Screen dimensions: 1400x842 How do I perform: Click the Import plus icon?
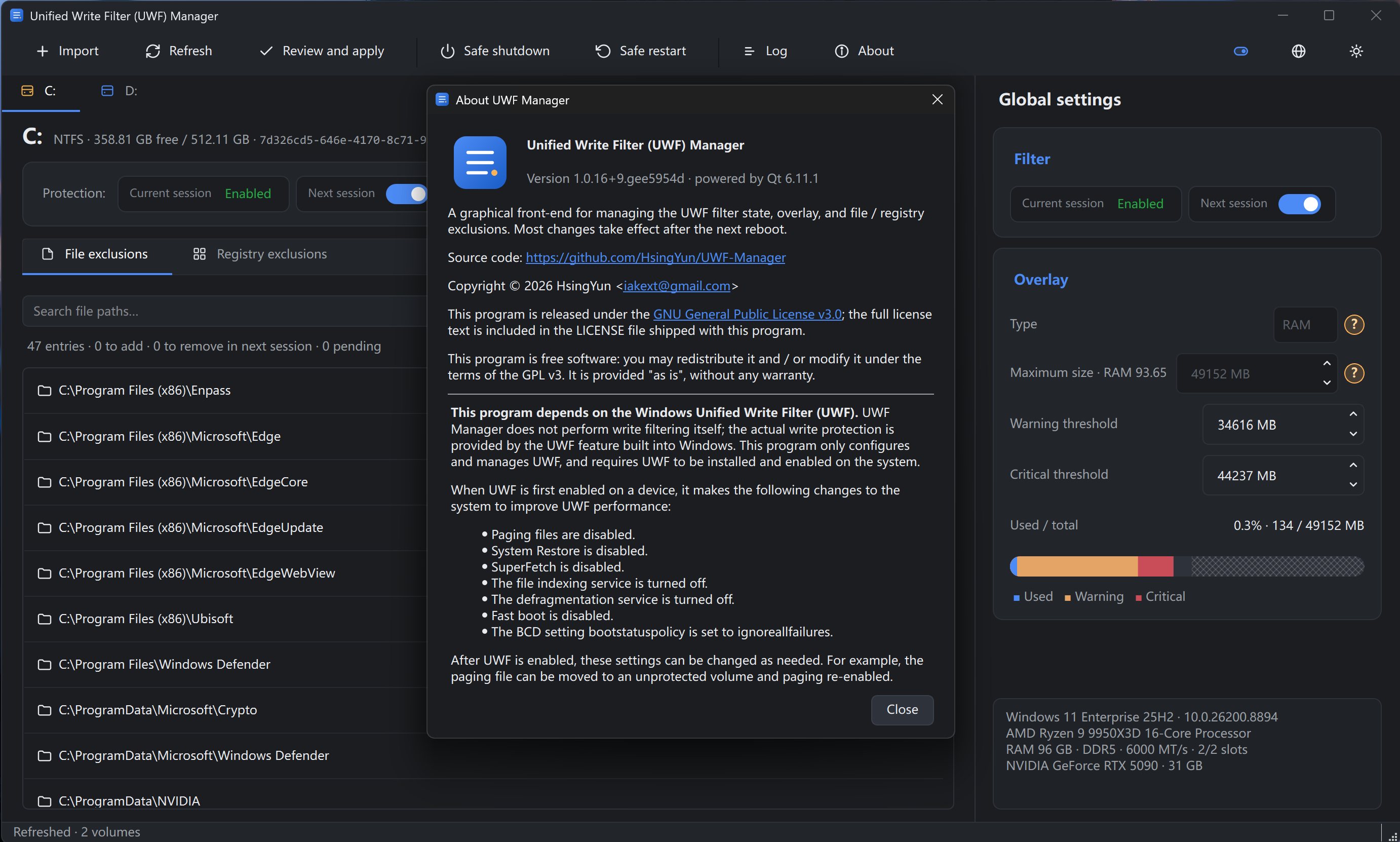coord(43,51)
